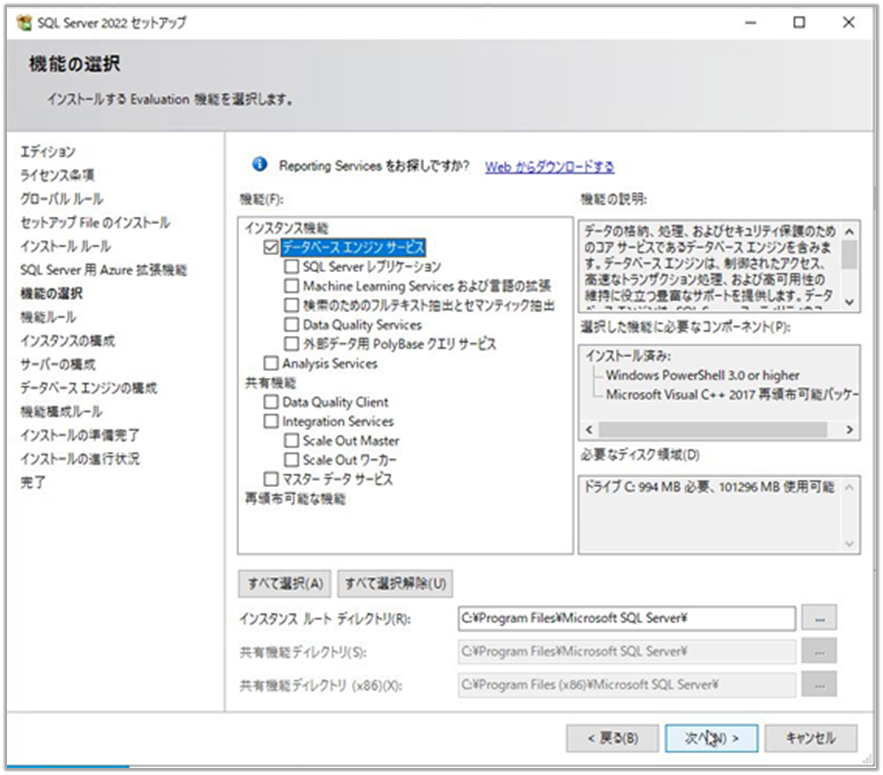The width and height of the screenshot is (883, 775).
Task: Tick Scale Out ワーカー checkbox
Action: [x=291, y=460]
